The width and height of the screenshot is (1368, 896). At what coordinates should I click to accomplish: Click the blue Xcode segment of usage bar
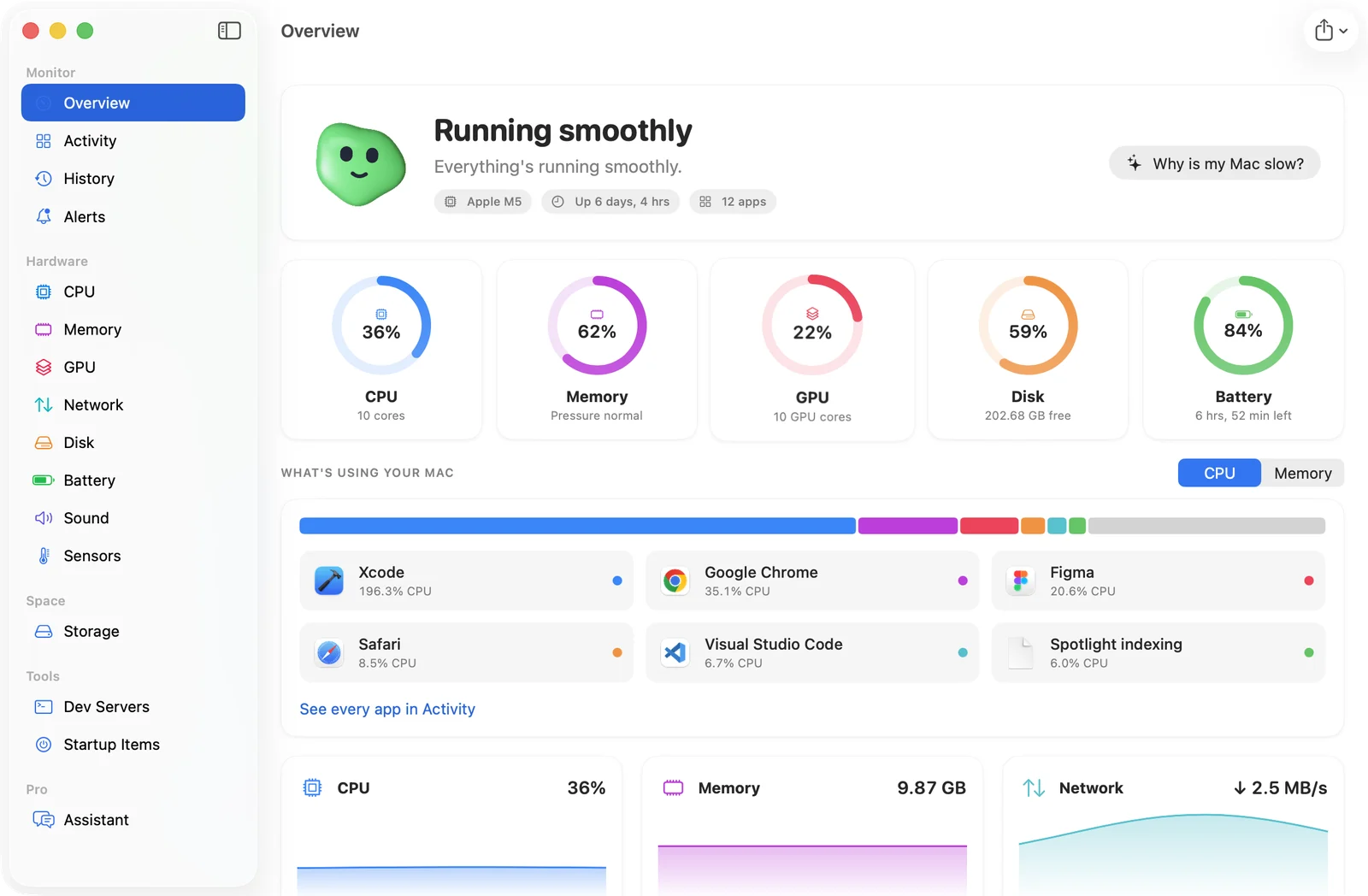[577, 526]
